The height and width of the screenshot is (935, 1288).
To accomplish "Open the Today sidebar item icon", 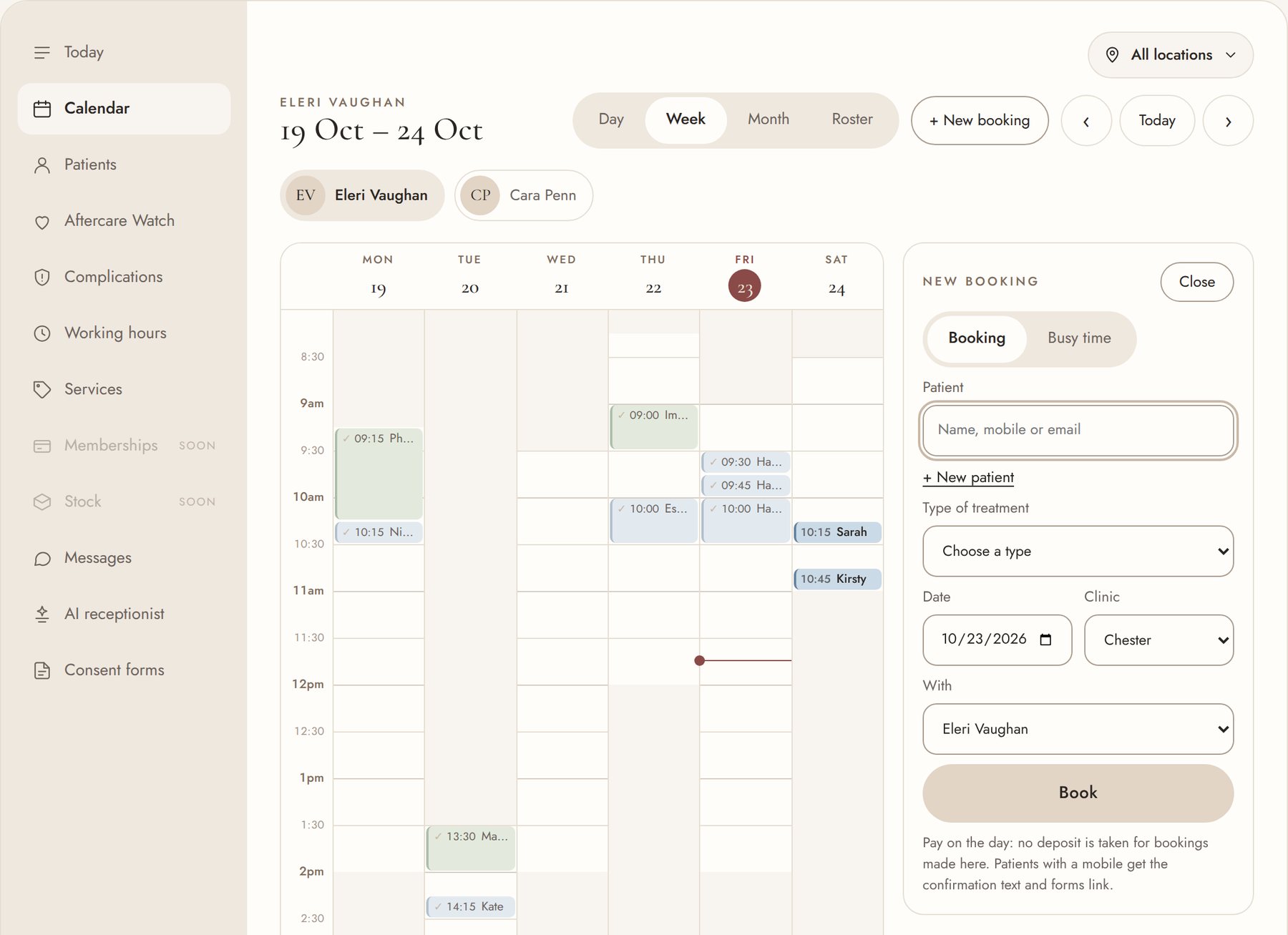I will [42, 52].
